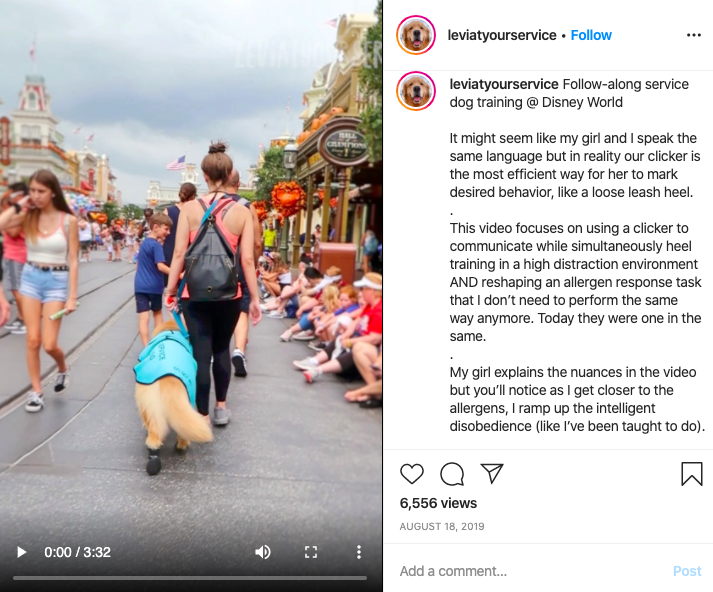Screen dimensions: 713x592
Task: Share post with paper plane icon
Action: coord(492,473)
